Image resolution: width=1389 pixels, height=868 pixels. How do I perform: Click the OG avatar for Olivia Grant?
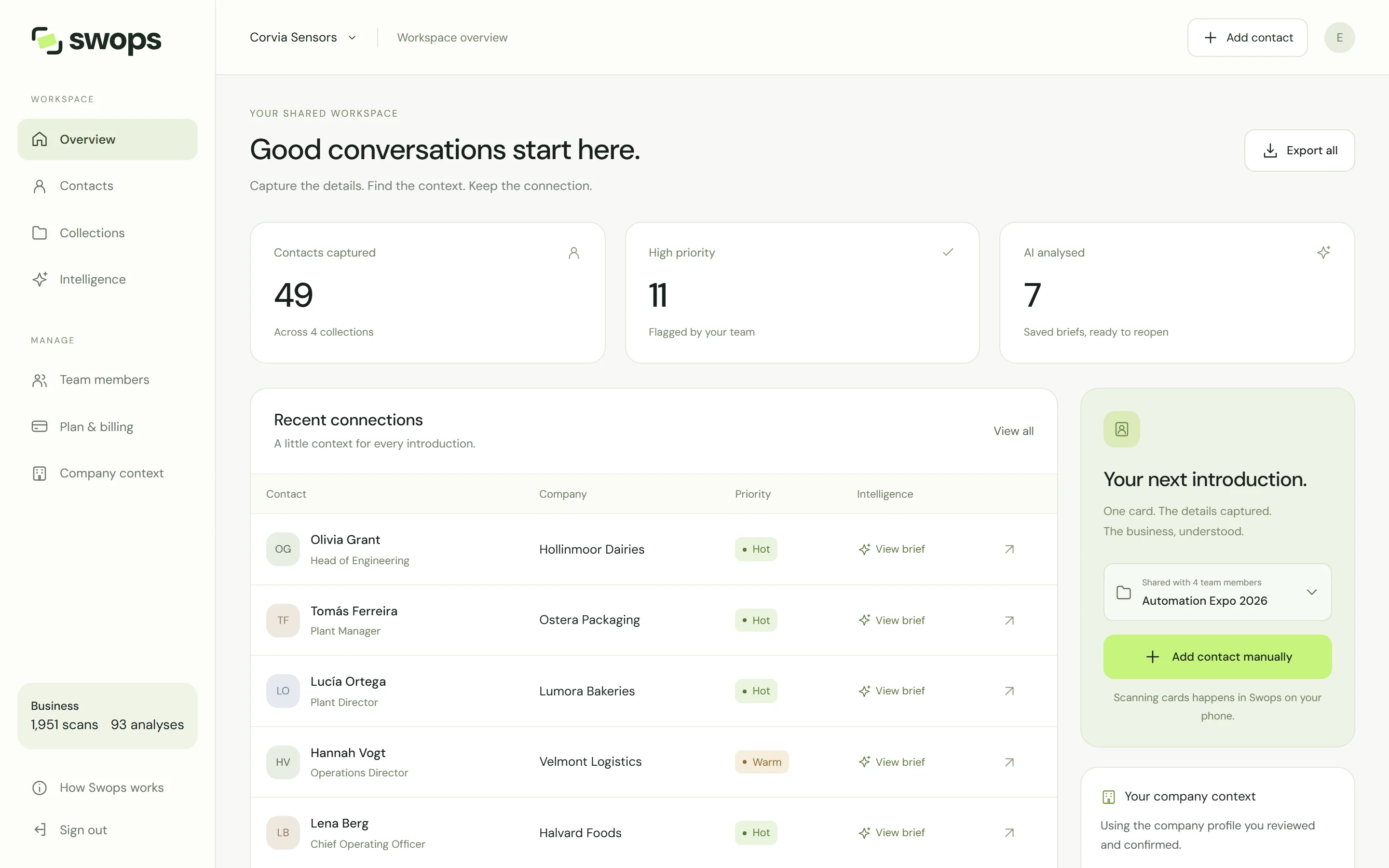click(x=283, y=549)
